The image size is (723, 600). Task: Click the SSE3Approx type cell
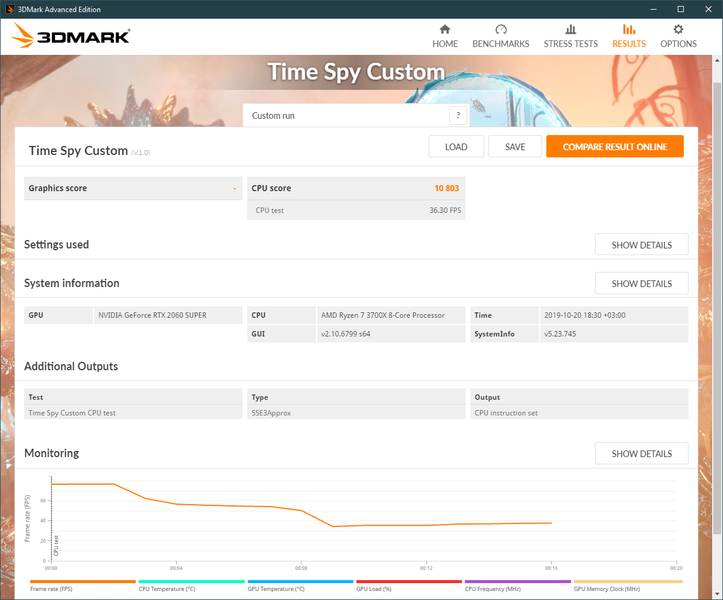(356, 413)
